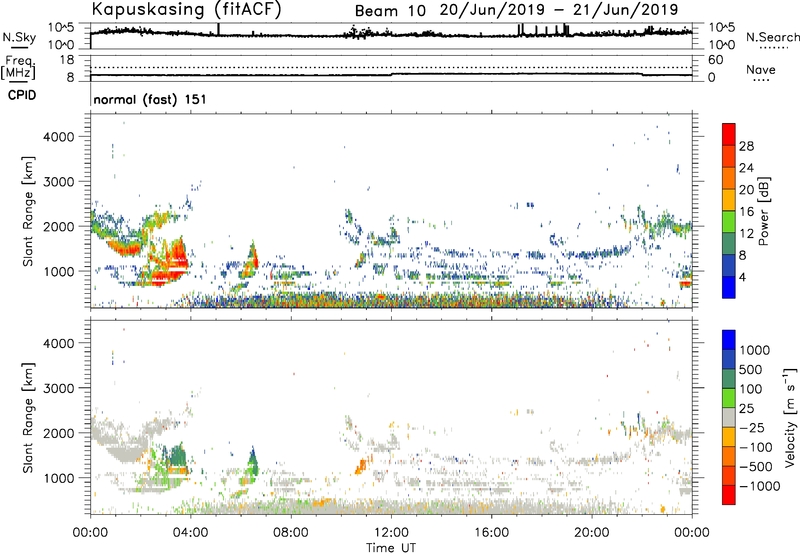Click the 12:00 time tick label
The width and height of the screenshot is (800, 554).
pyautogui.click(x=391, y=533)
